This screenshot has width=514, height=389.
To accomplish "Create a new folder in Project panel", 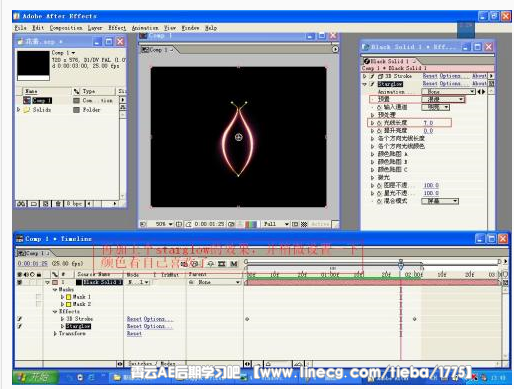I will [x=34, y=203].
